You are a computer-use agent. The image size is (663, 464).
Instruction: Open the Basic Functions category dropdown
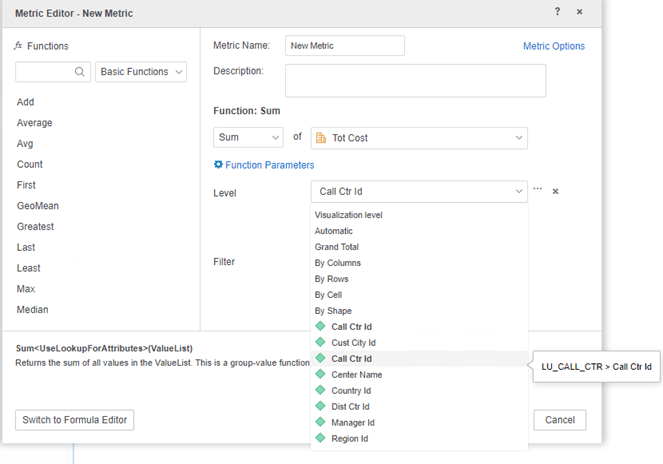[140, 72]
